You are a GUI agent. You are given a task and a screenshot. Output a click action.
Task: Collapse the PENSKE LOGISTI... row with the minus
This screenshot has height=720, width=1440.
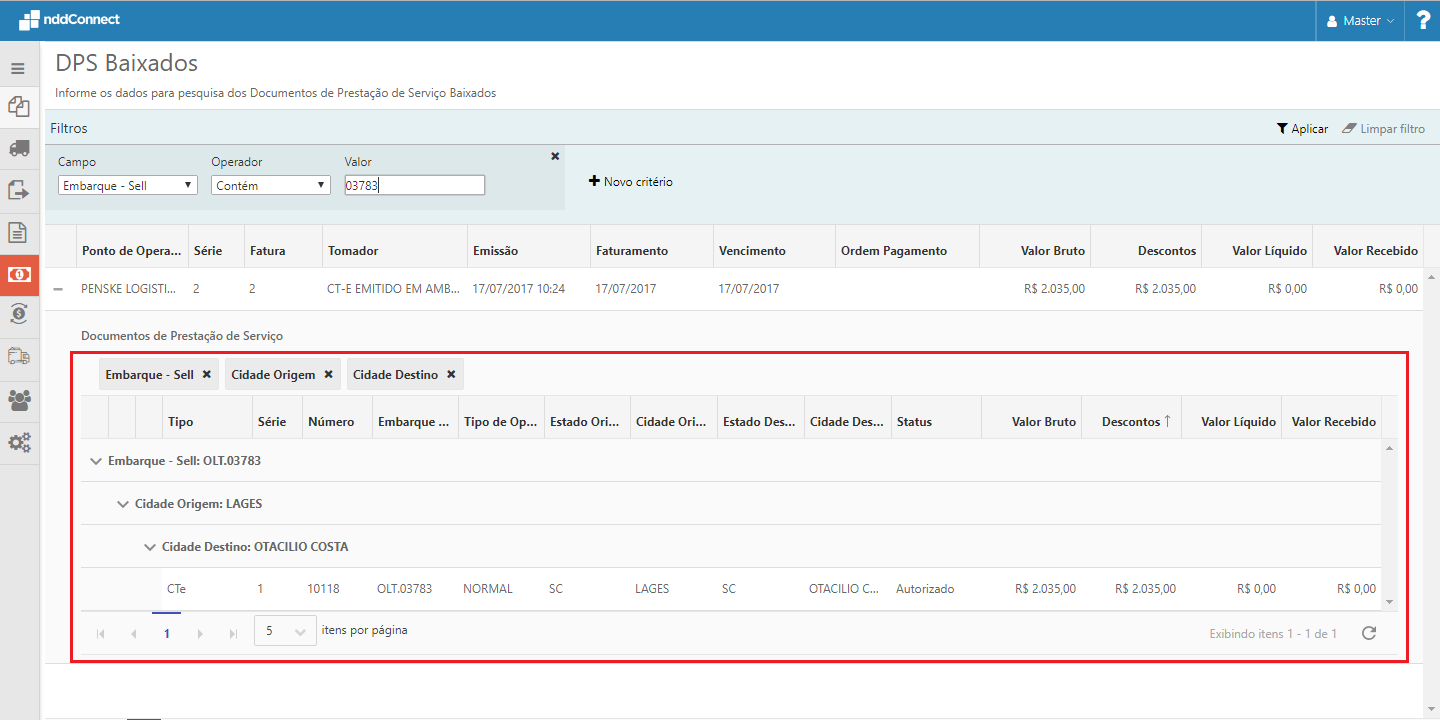click(58, 289)
